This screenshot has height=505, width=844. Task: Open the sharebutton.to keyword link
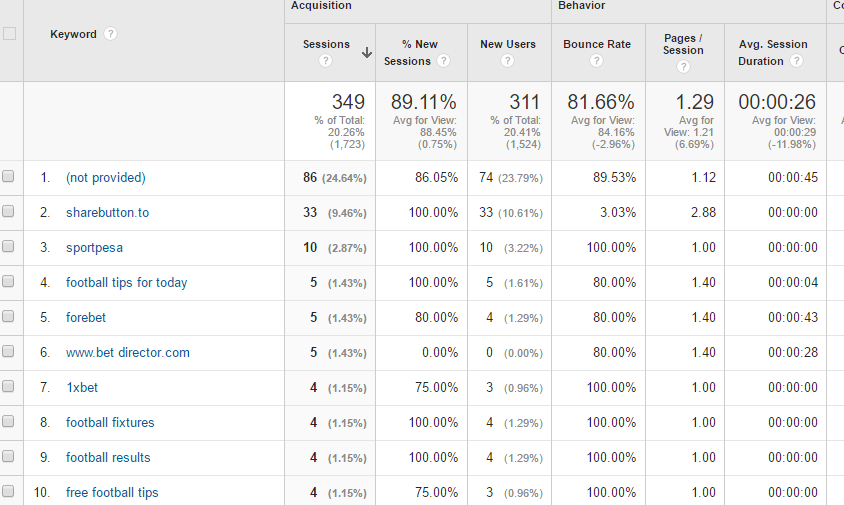[107, 213]
